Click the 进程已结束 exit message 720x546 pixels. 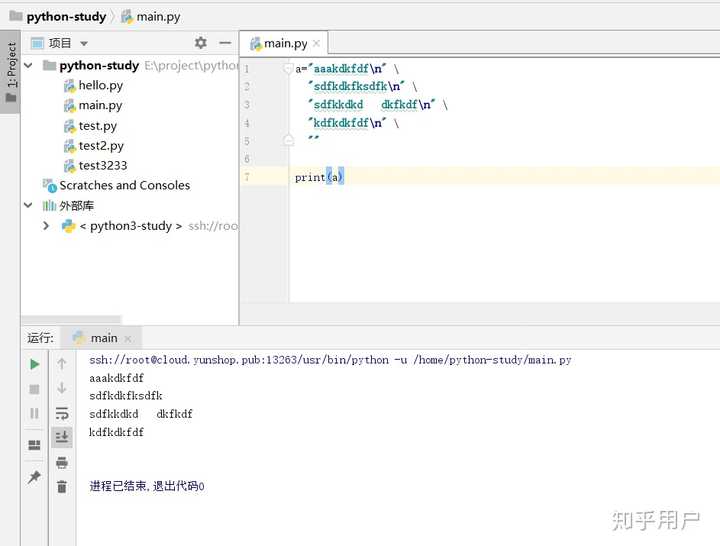[x=147, y=486]
